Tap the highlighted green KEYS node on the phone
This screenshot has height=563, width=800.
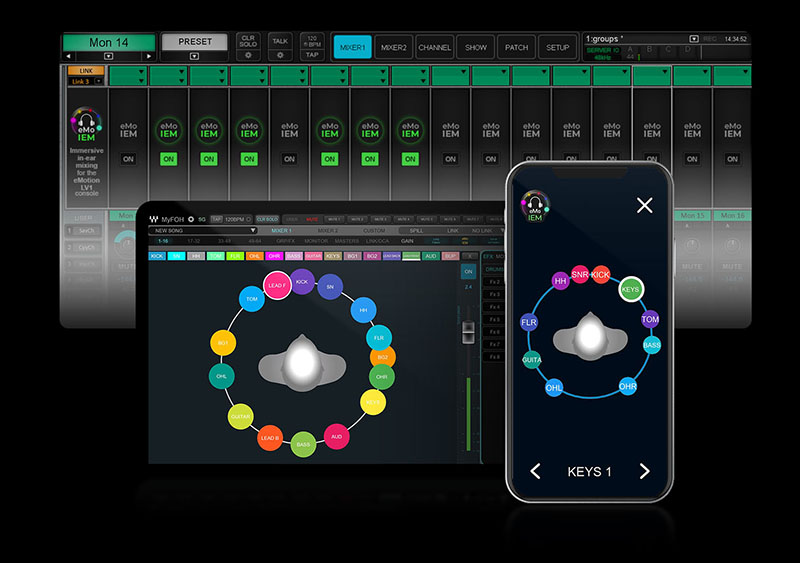click(x=631, y=289)
